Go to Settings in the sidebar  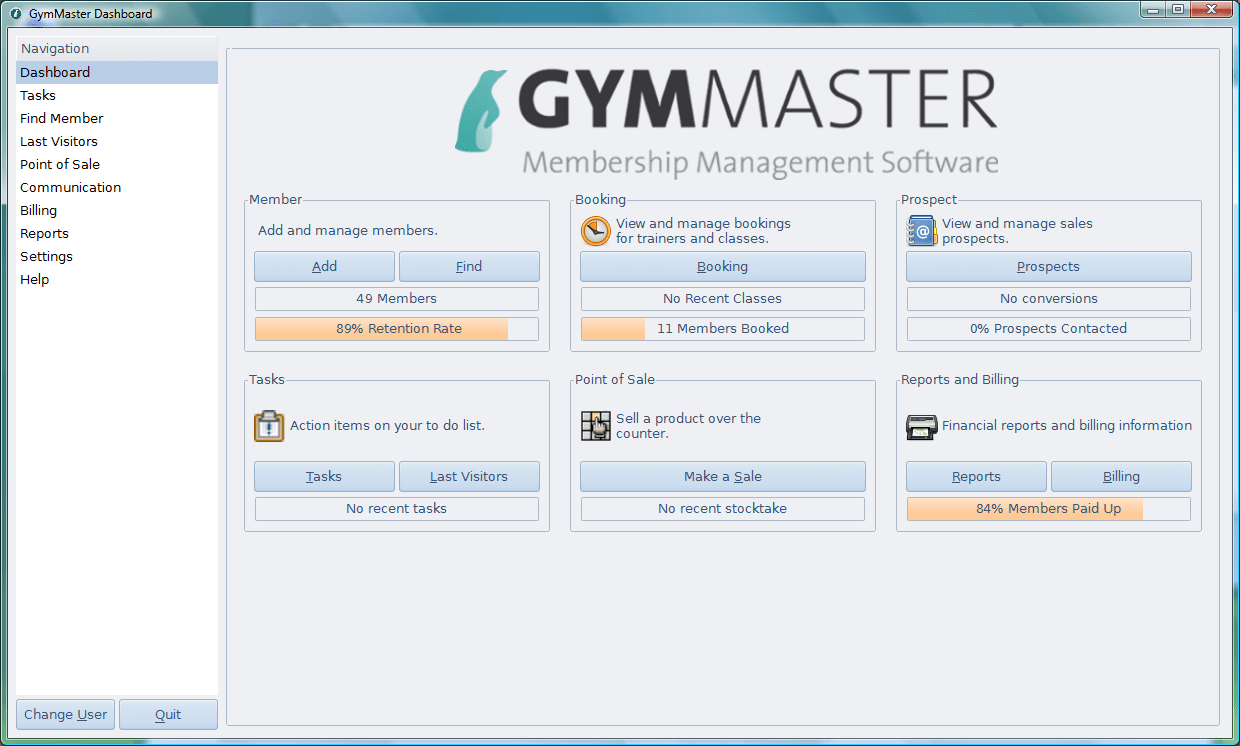tap(47, 256)
